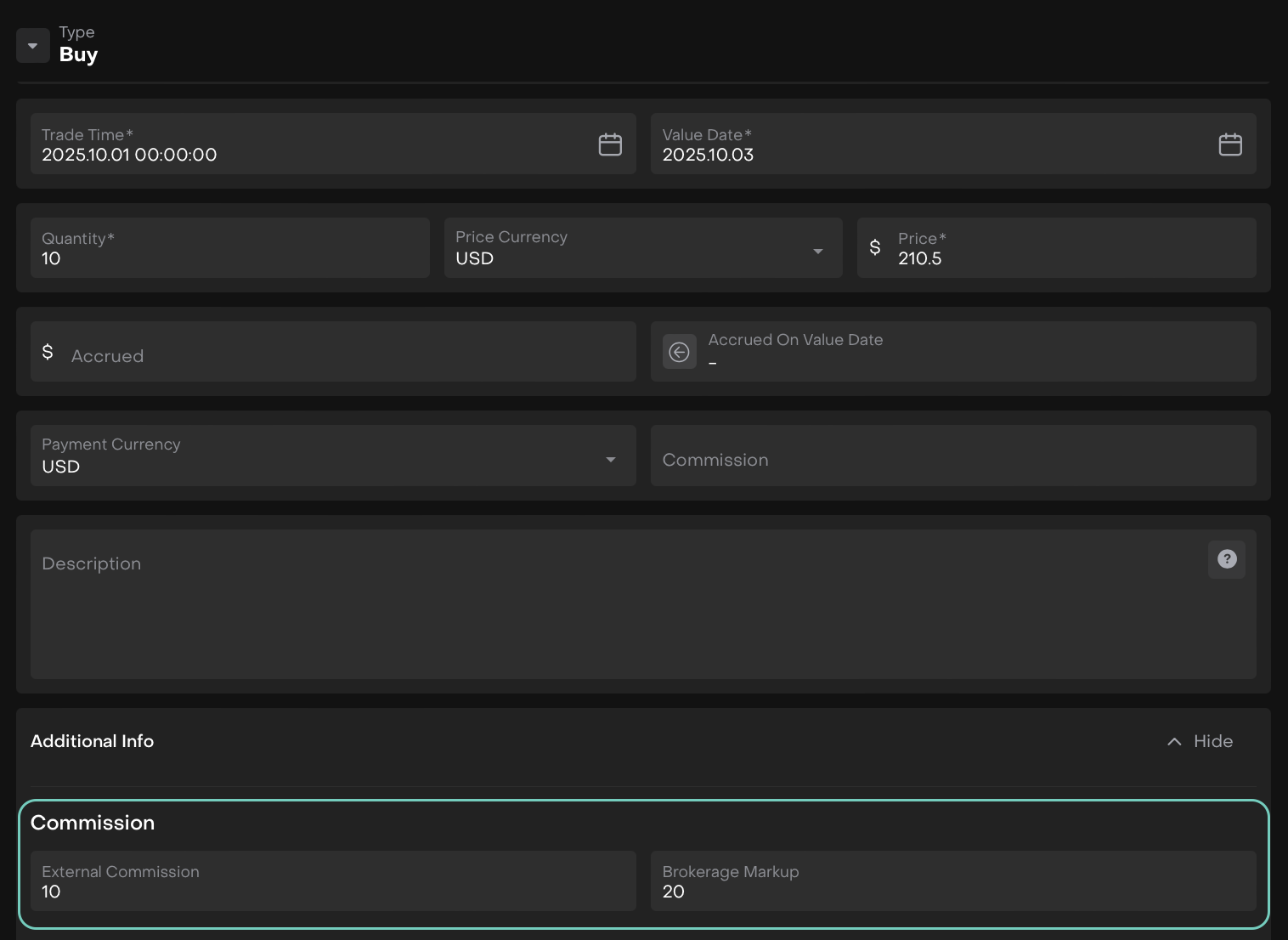Open the Value Date calendar picker
The image size is (1288, 940).
pyautogui.click(x=1230, y=144)
